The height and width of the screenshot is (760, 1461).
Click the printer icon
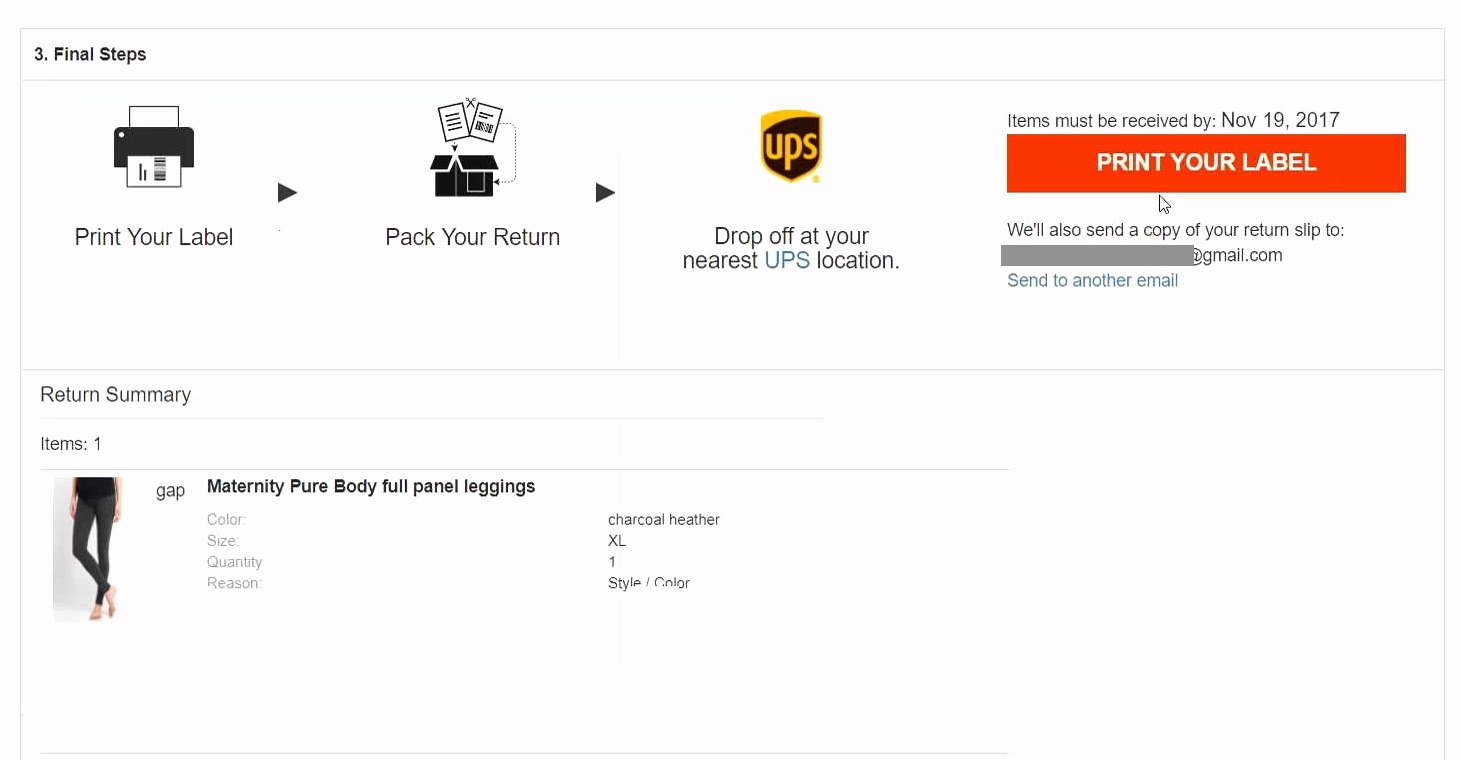tap(154, 147)
